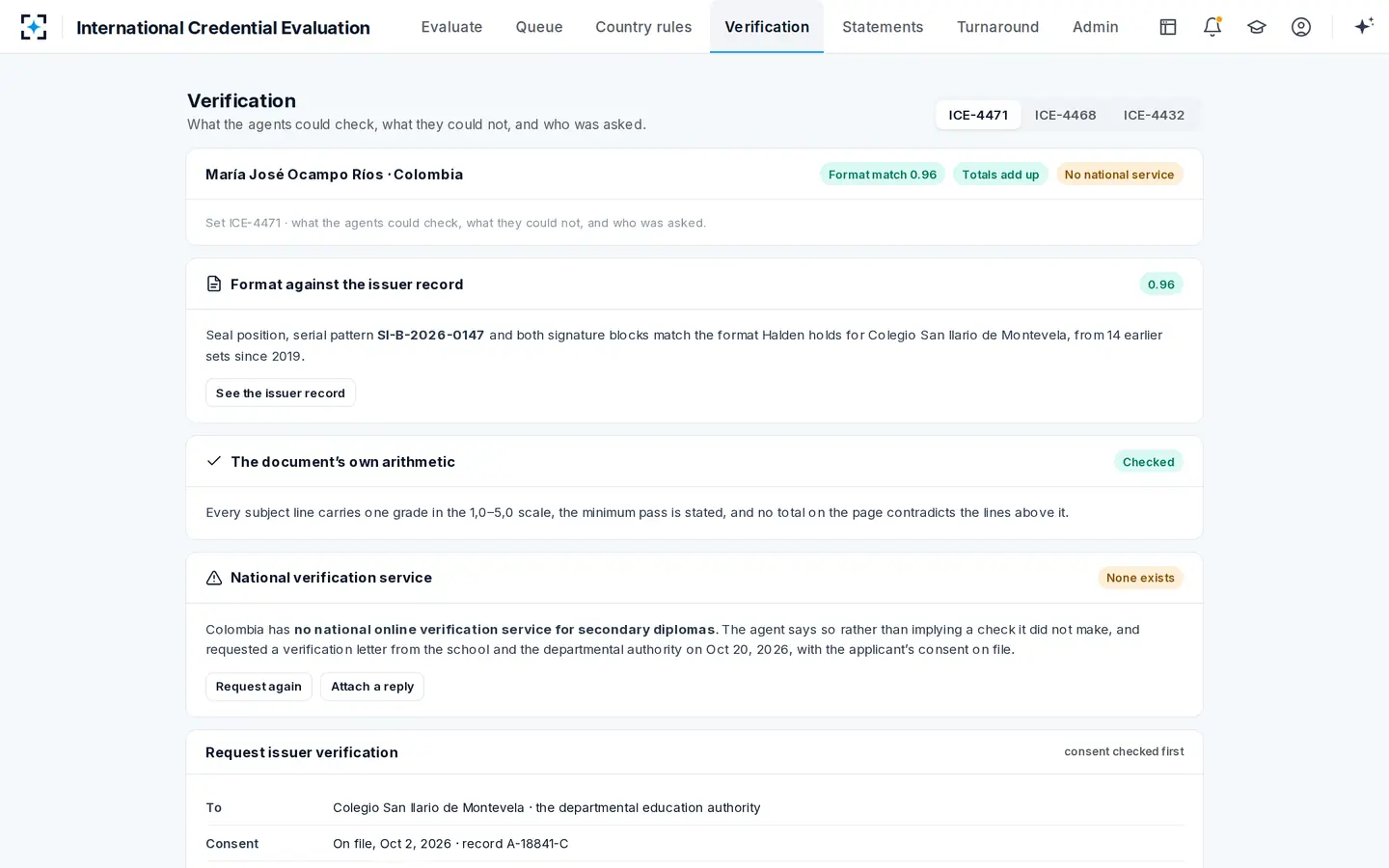Open the Queue tab
This screenshot has height=868, width=1389.
[x=539, y=27]
